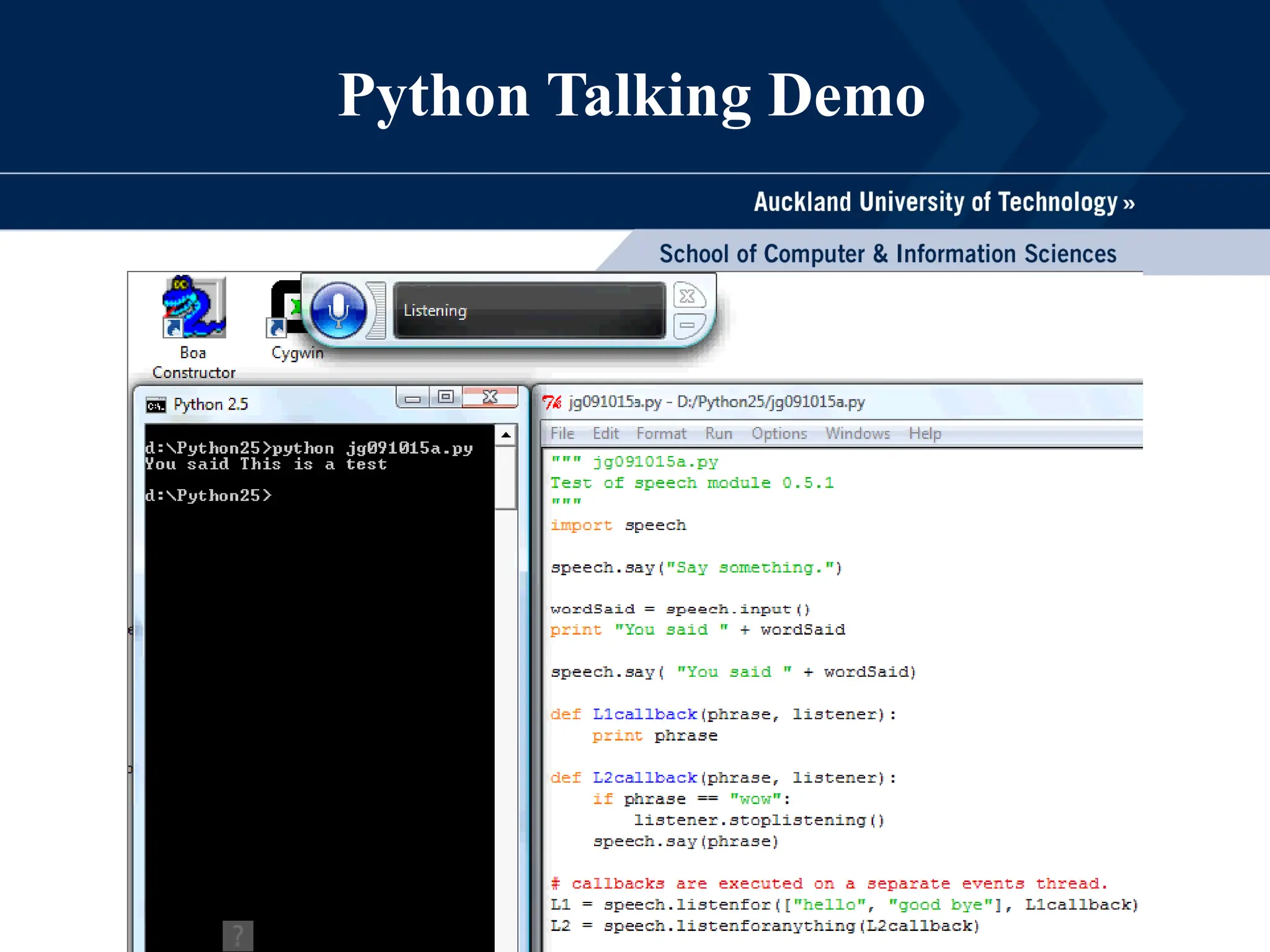Toggle the speech recognition microphone button
The width and height of the screenshot is (1270, 952).
(339, 310)
